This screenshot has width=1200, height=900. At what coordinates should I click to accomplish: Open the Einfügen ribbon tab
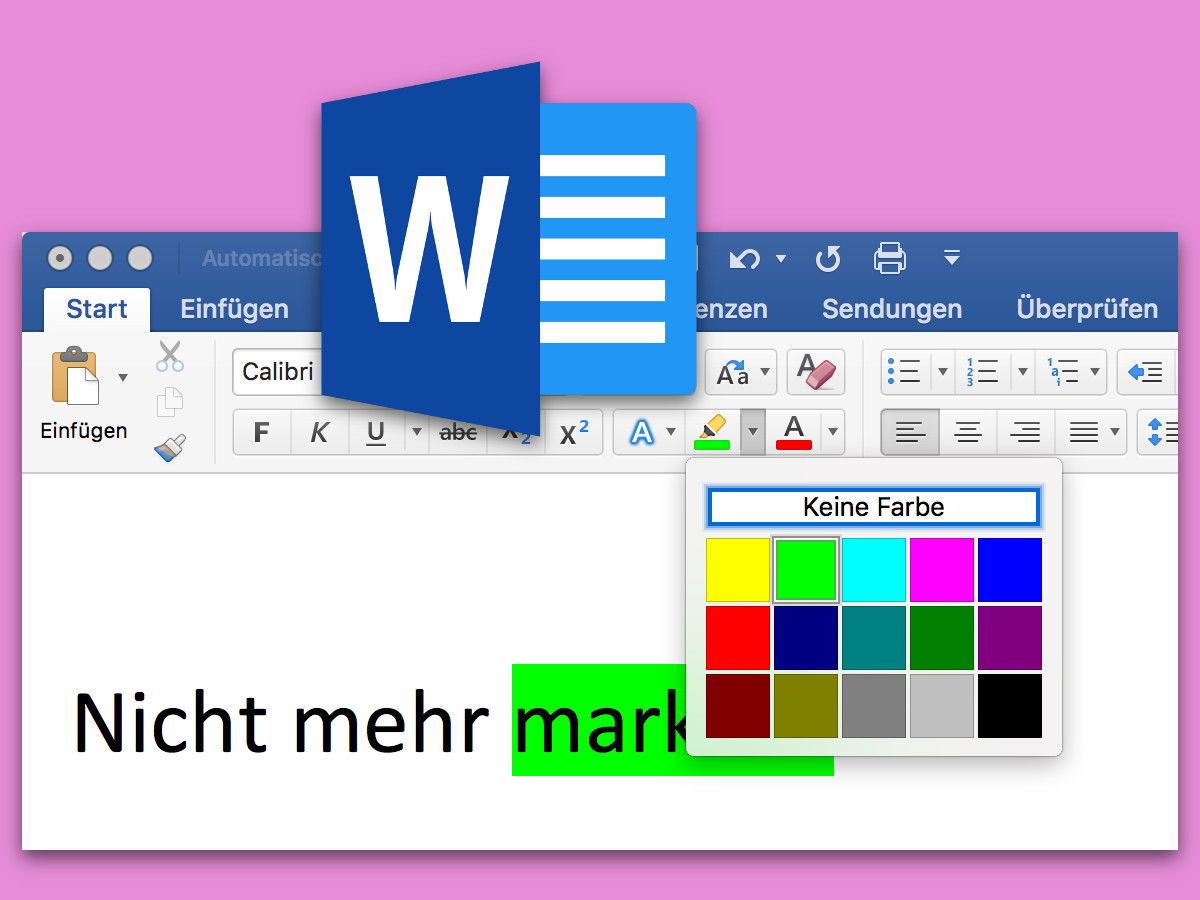click(x=235, y=309)
